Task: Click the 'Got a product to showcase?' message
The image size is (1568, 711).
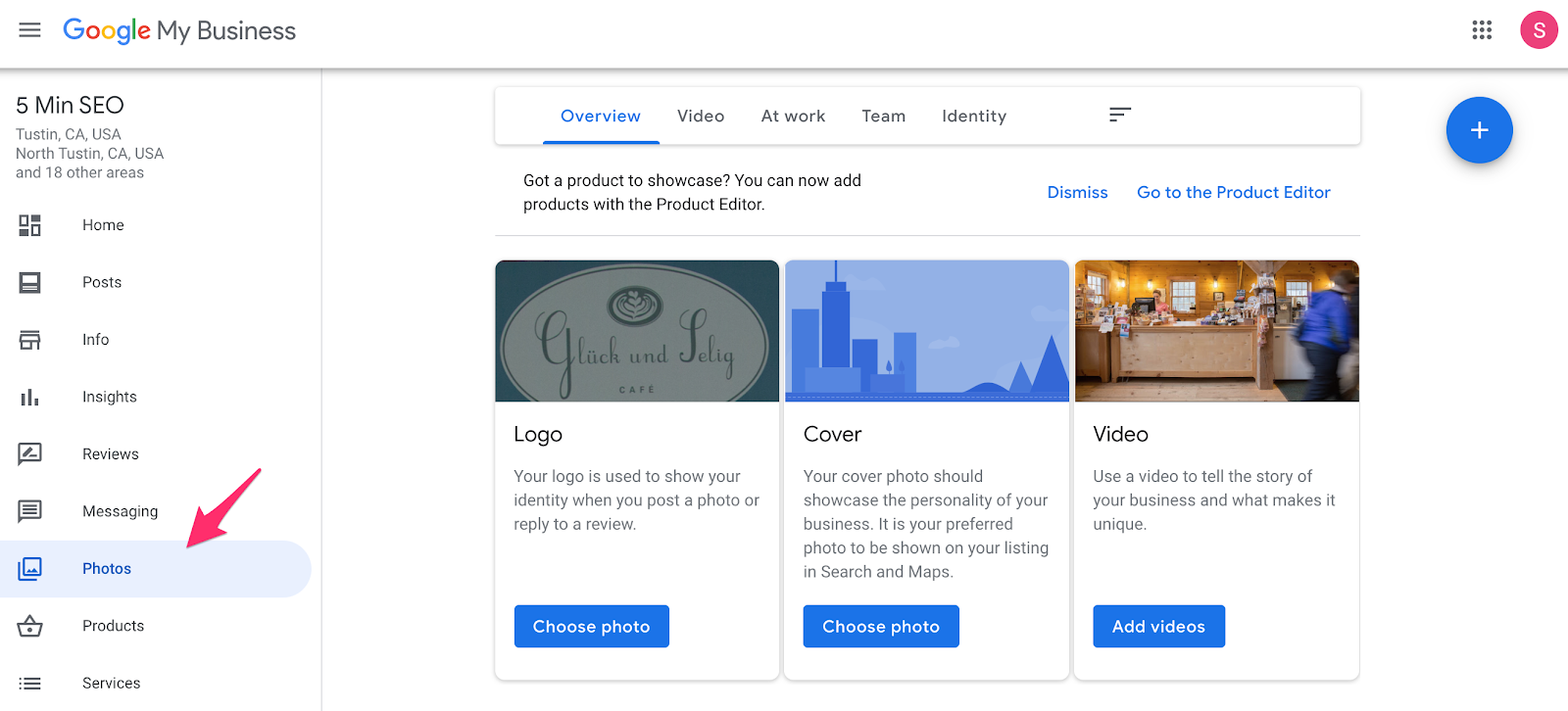Action: click(x=692, y=192)
